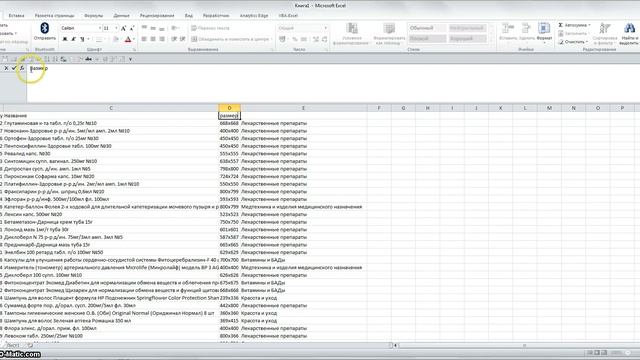Open the Вид tab

[189, 16]
